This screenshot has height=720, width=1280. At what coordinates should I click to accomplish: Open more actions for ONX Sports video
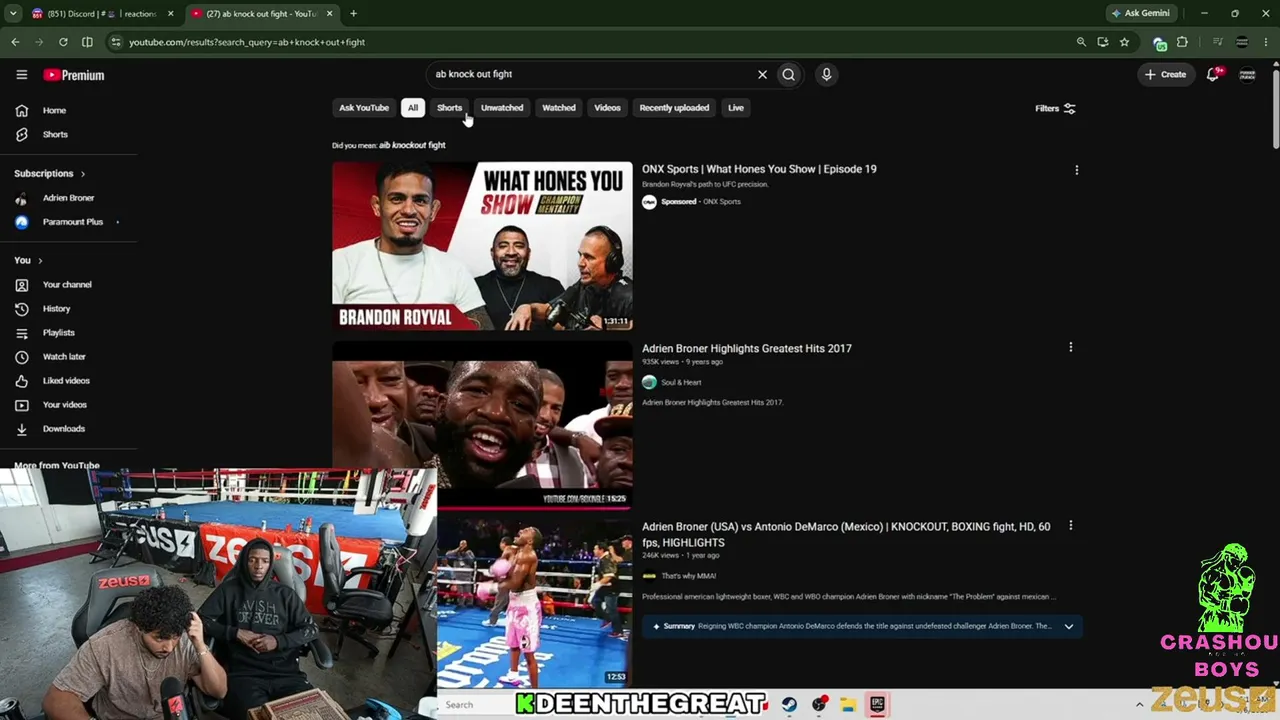[x=1076, y=170]
